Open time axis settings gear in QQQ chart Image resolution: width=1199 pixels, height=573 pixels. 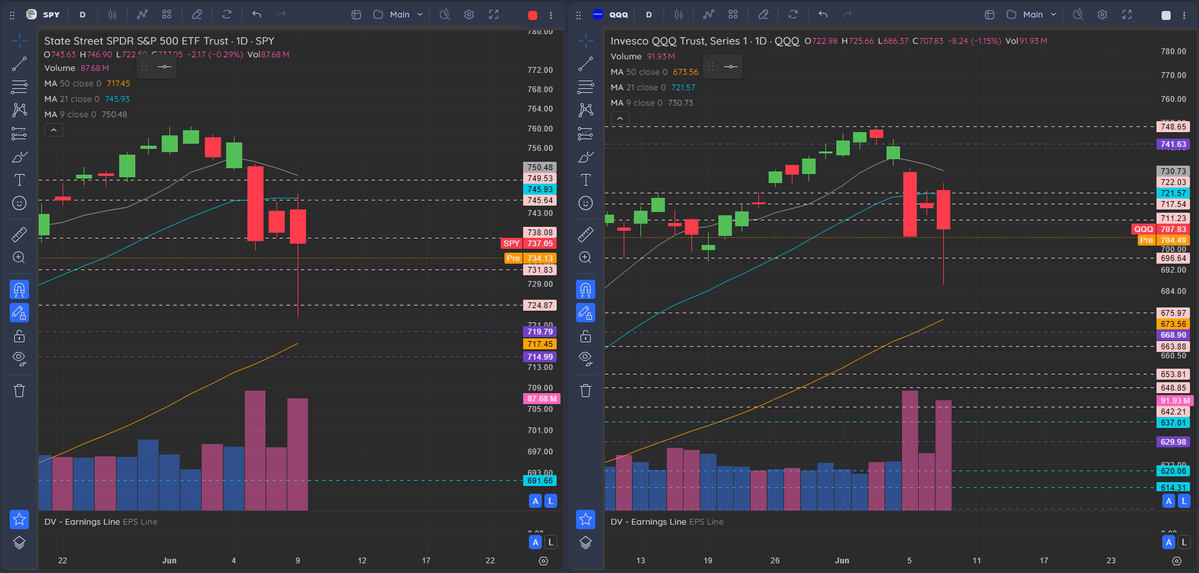(1175, 561)
